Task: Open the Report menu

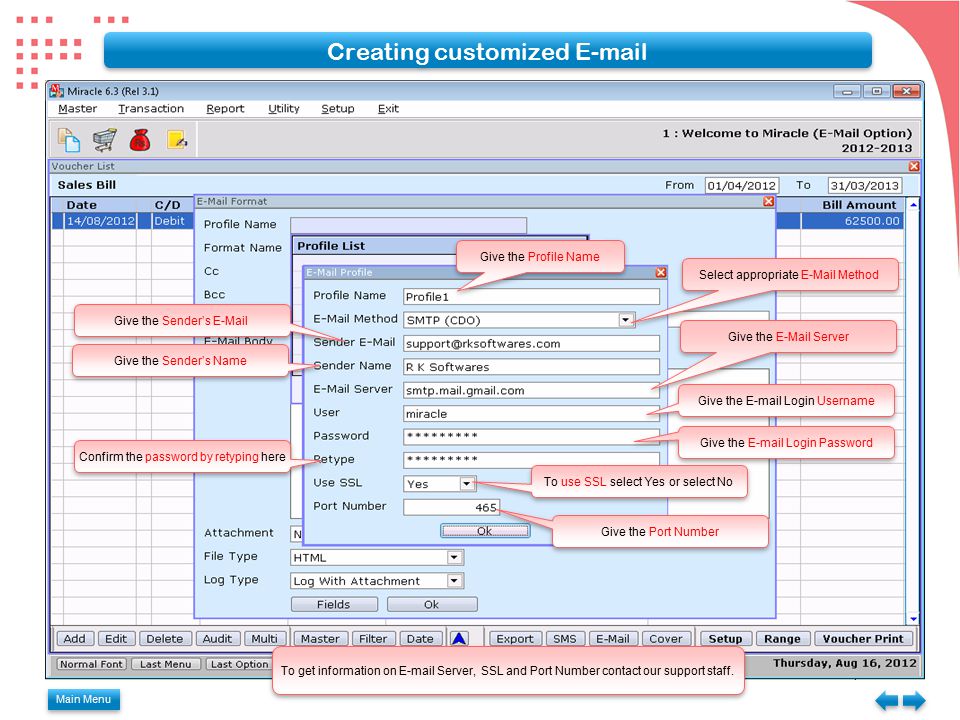Action: click(225, 108)
